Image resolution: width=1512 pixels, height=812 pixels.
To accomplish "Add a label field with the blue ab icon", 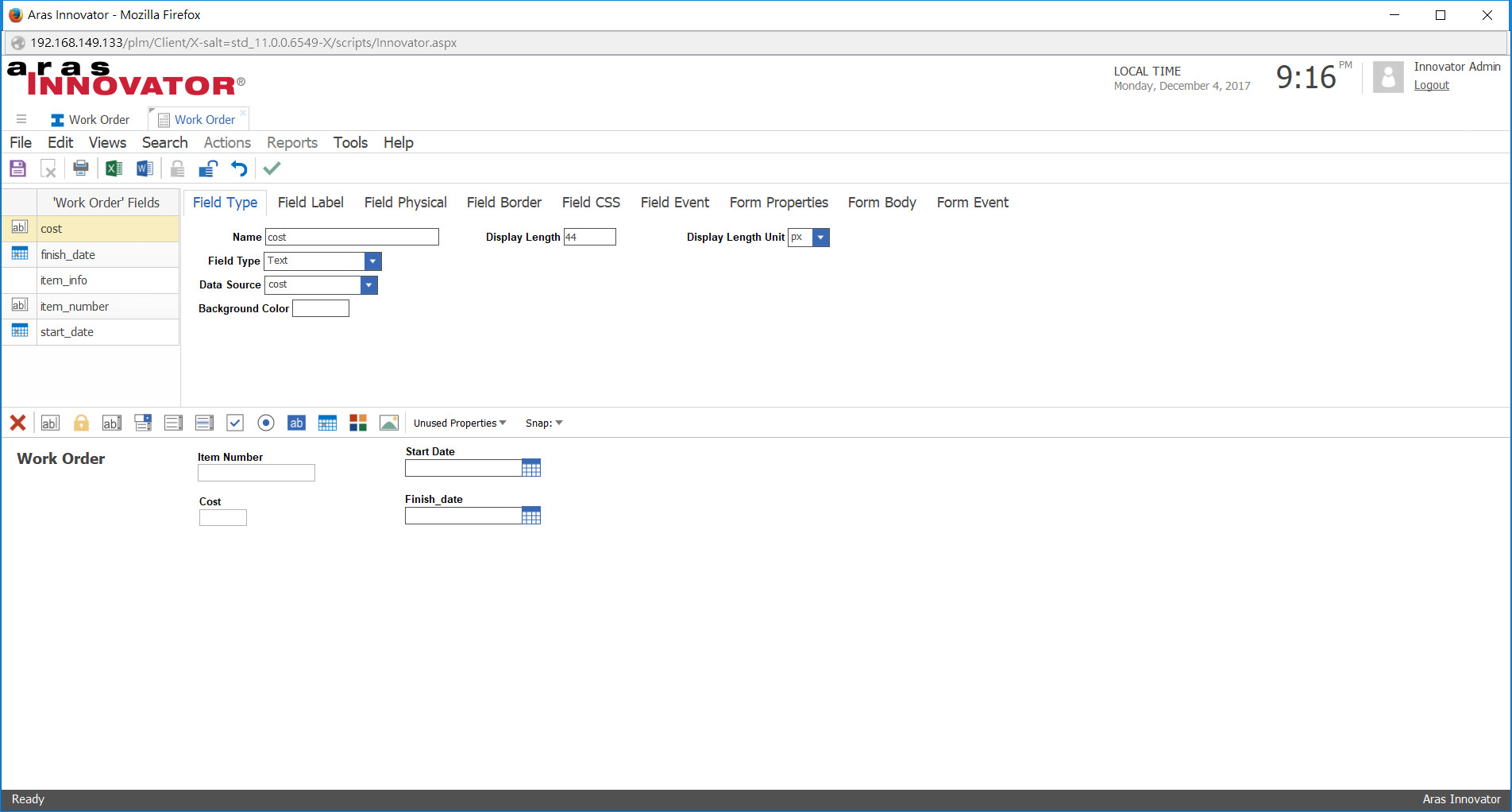I will coord(296,423).
